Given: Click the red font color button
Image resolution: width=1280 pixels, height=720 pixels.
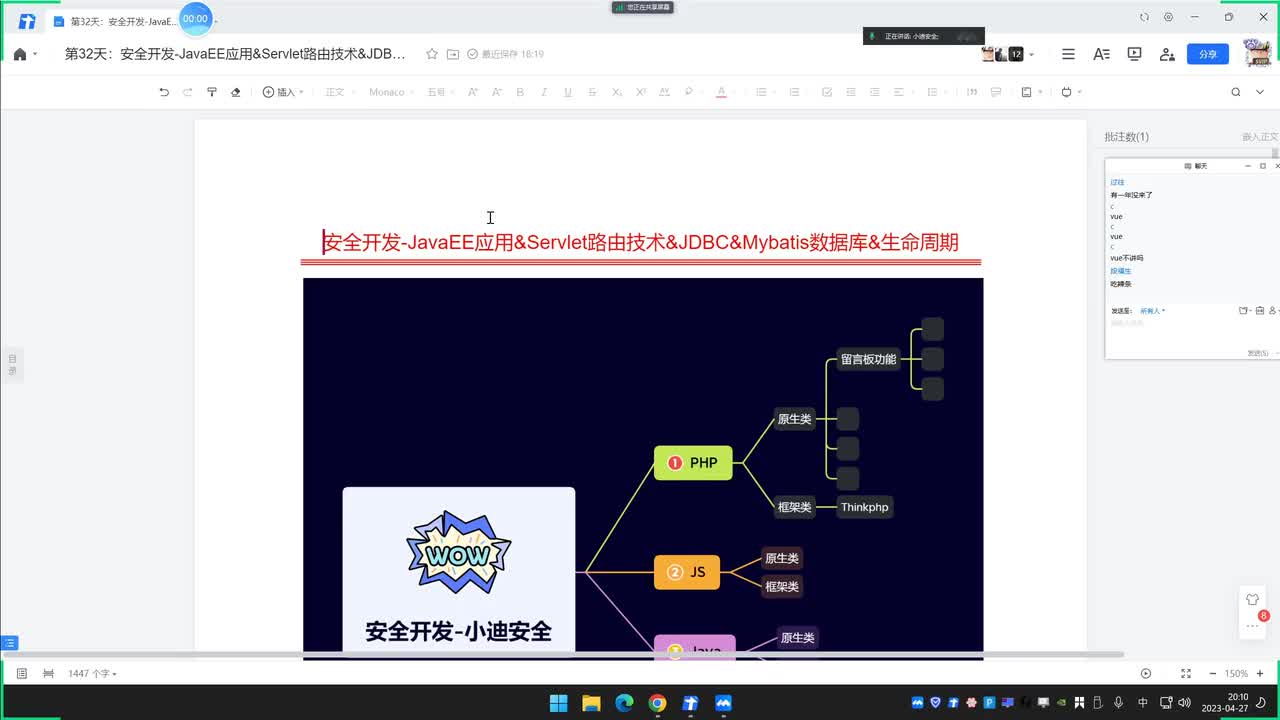Looking at the screenshot, I should [x=721, y=92].
